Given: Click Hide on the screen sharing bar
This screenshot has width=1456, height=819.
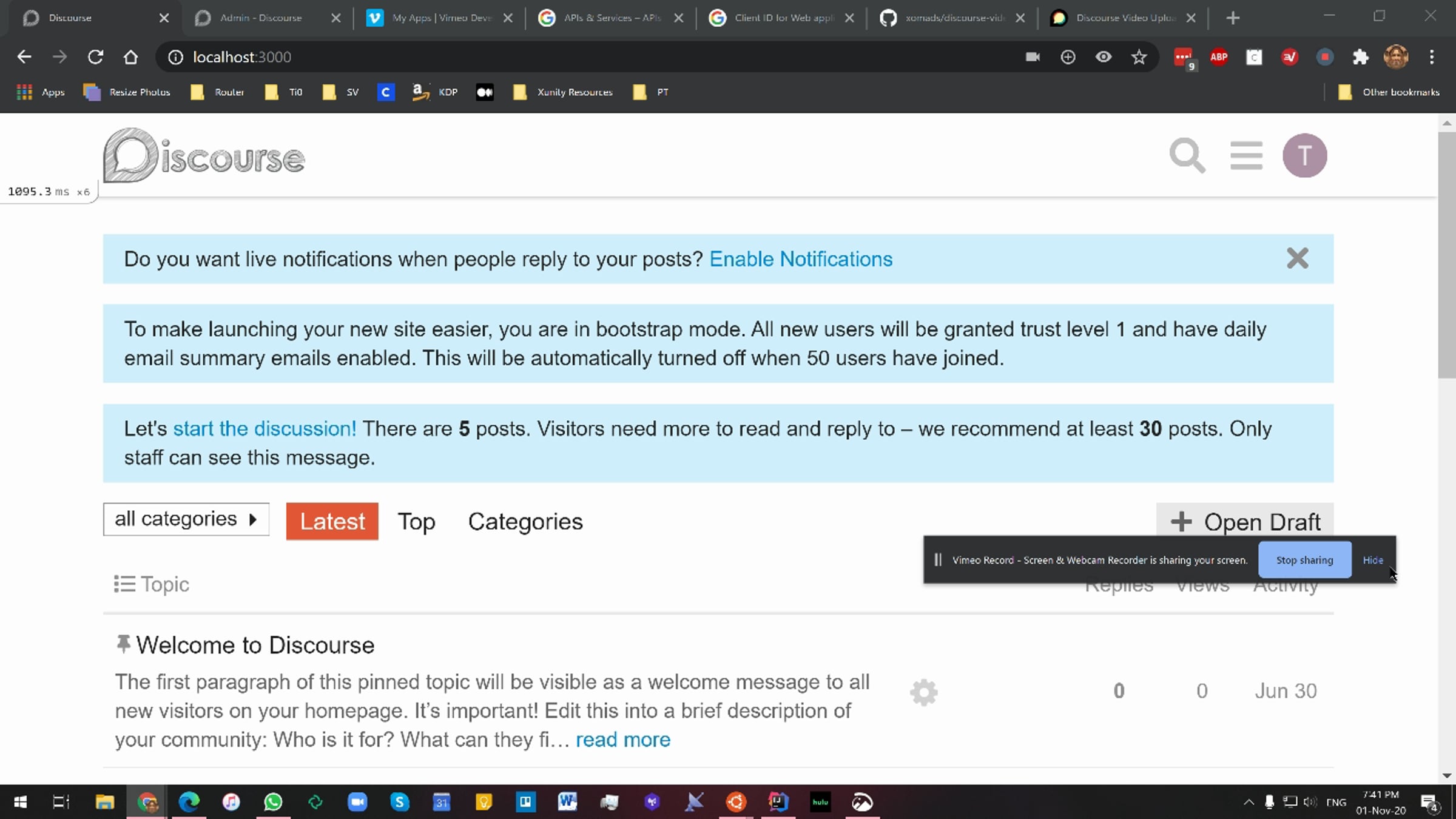Looking at the screenshot, I should 1373,560.
